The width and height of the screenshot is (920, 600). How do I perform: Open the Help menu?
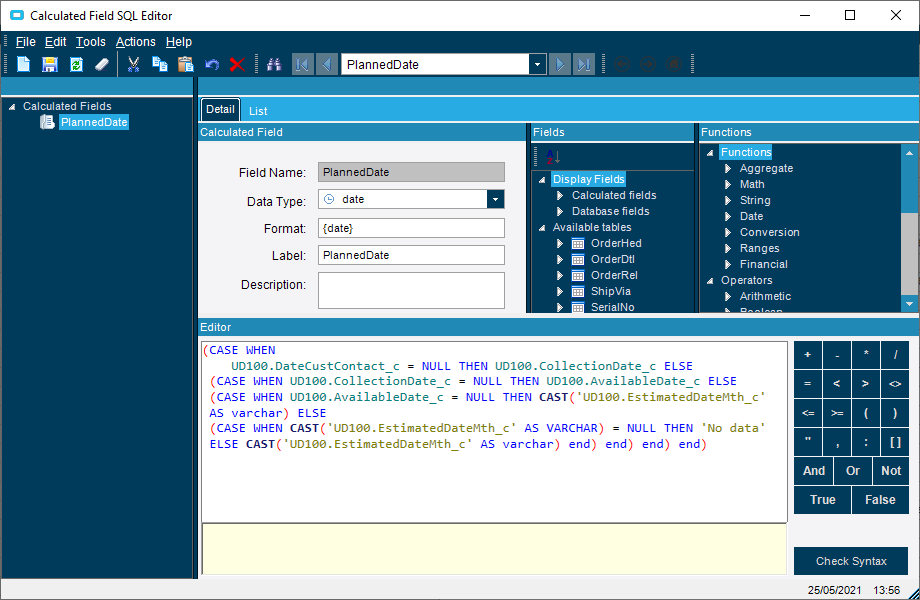[x=178, y=42]
